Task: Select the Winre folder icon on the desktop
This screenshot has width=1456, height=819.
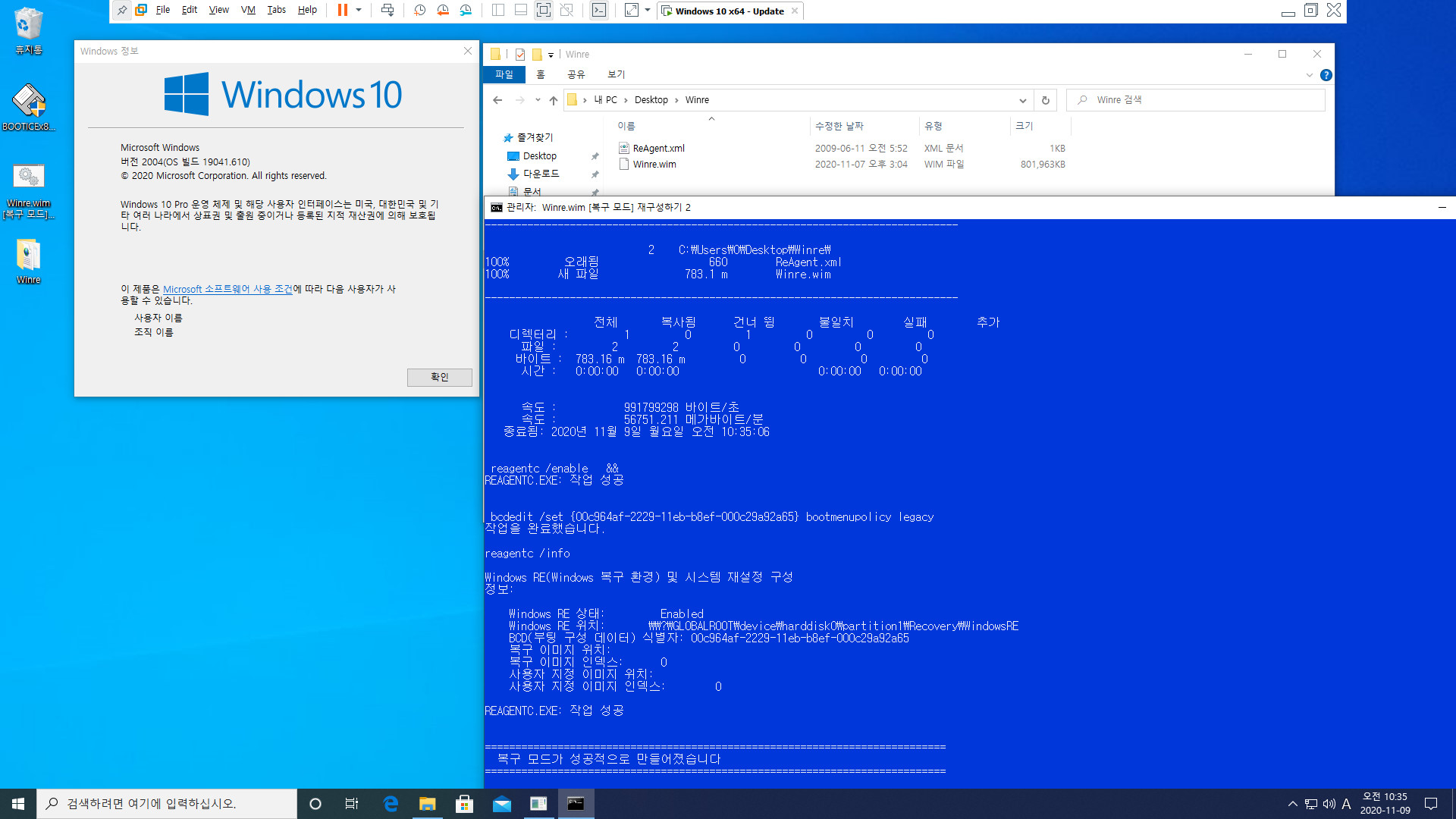Action: 29,262
